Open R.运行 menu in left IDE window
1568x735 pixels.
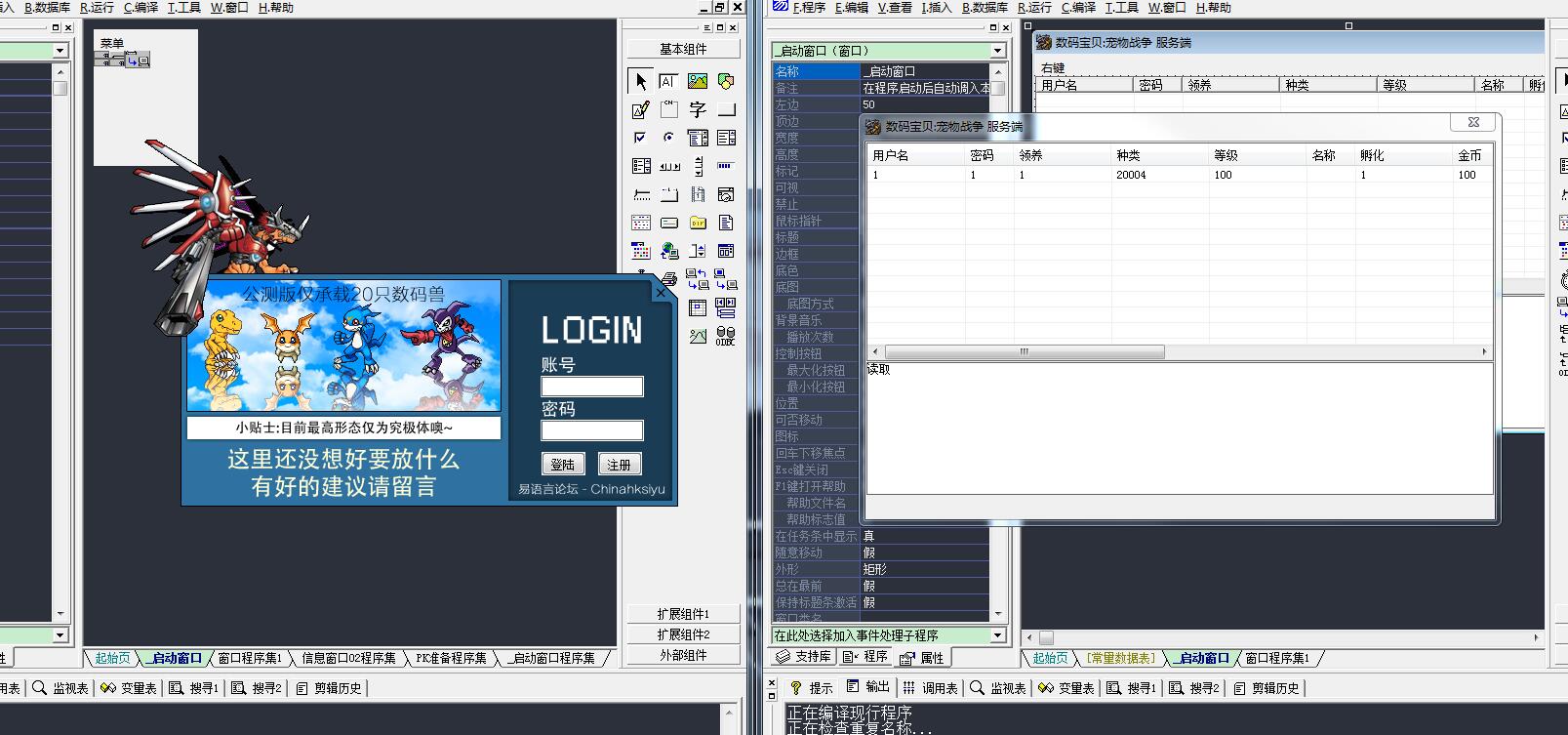point(97,7)
